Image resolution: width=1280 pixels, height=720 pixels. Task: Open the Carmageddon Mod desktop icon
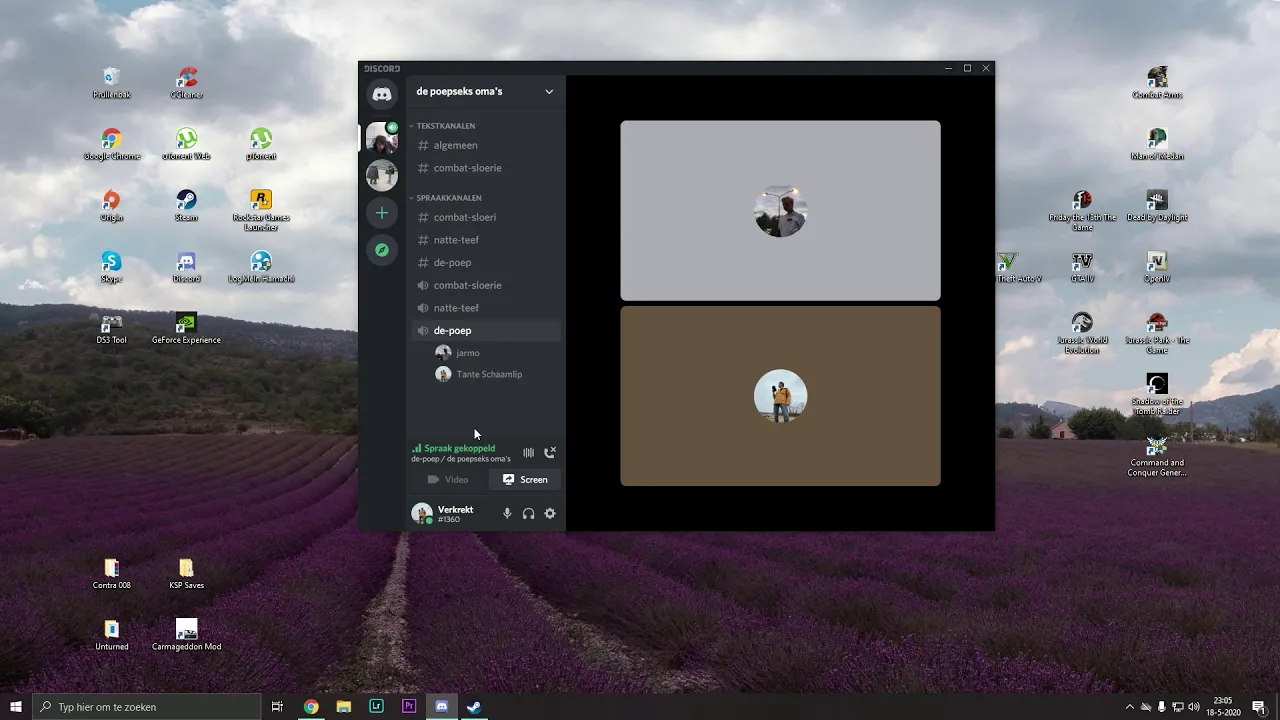[x=186, y=635]
